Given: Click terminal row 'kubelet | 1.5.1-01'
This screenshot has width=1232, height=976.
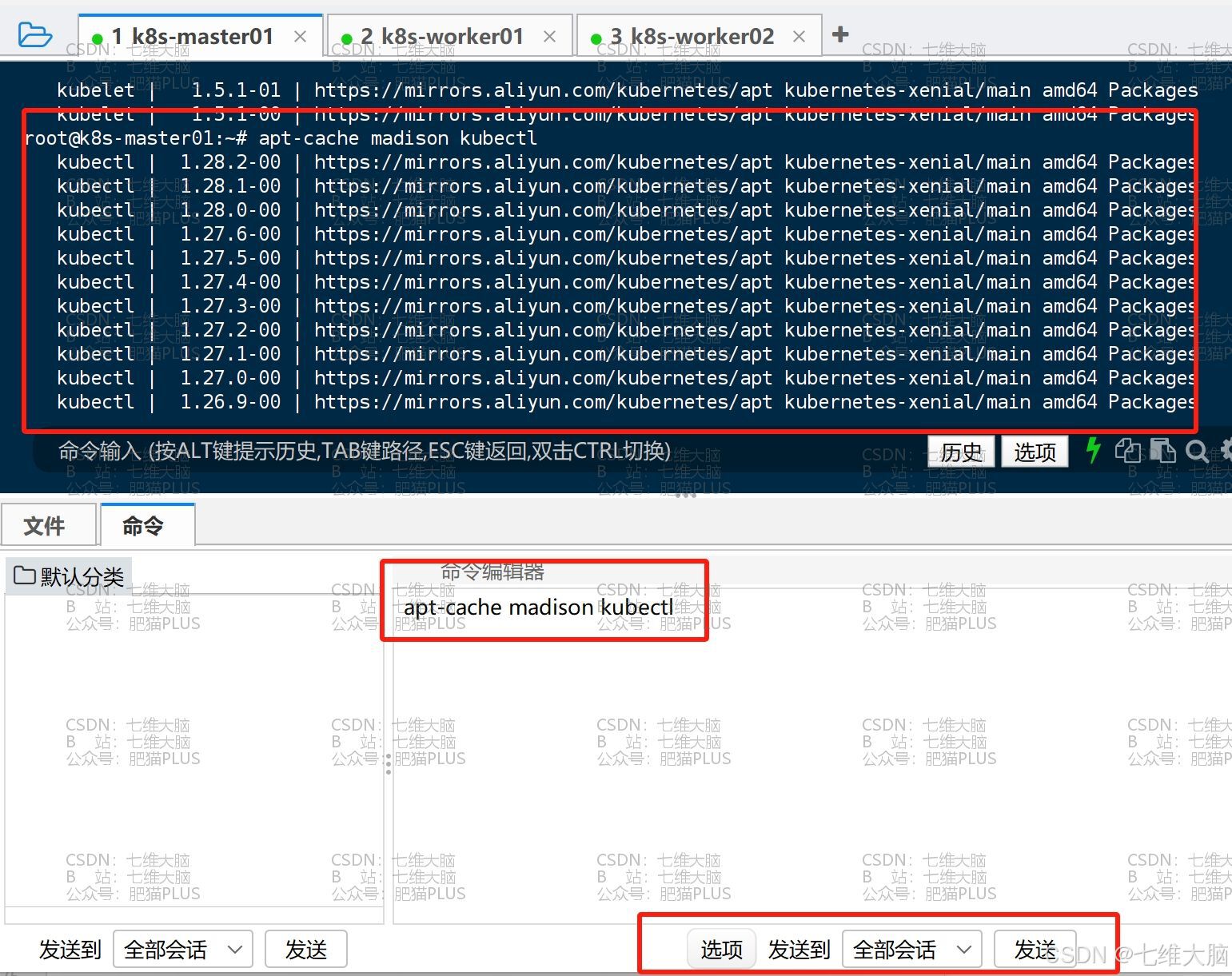Looking at the screenshot, I should point(627,90).
